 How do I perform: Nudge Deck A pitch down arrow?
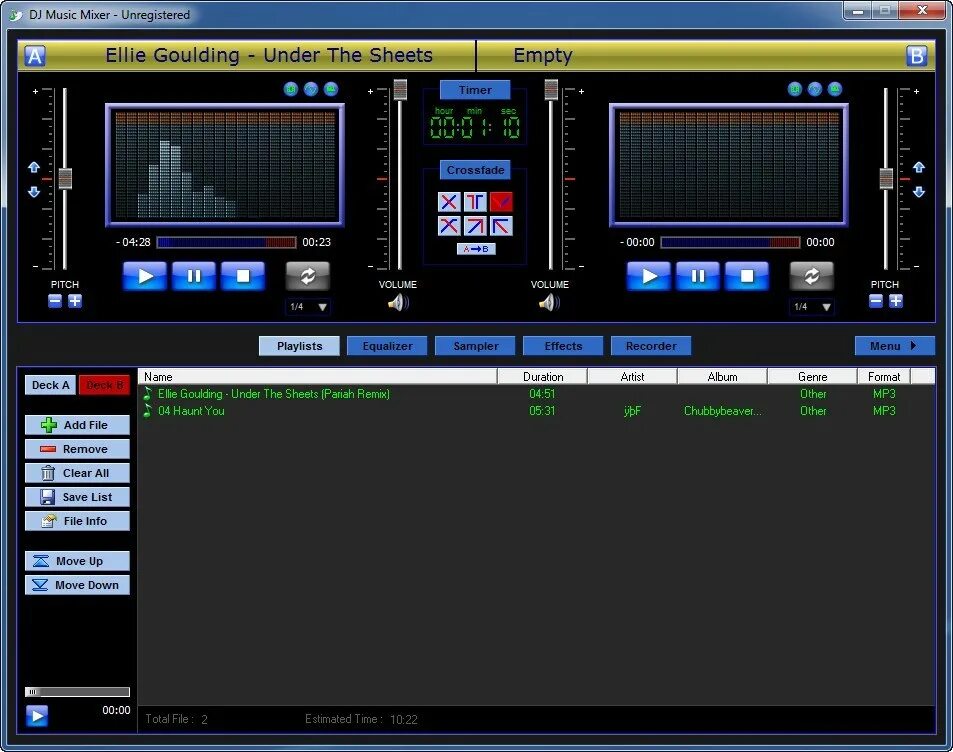(x=34, y=192)
